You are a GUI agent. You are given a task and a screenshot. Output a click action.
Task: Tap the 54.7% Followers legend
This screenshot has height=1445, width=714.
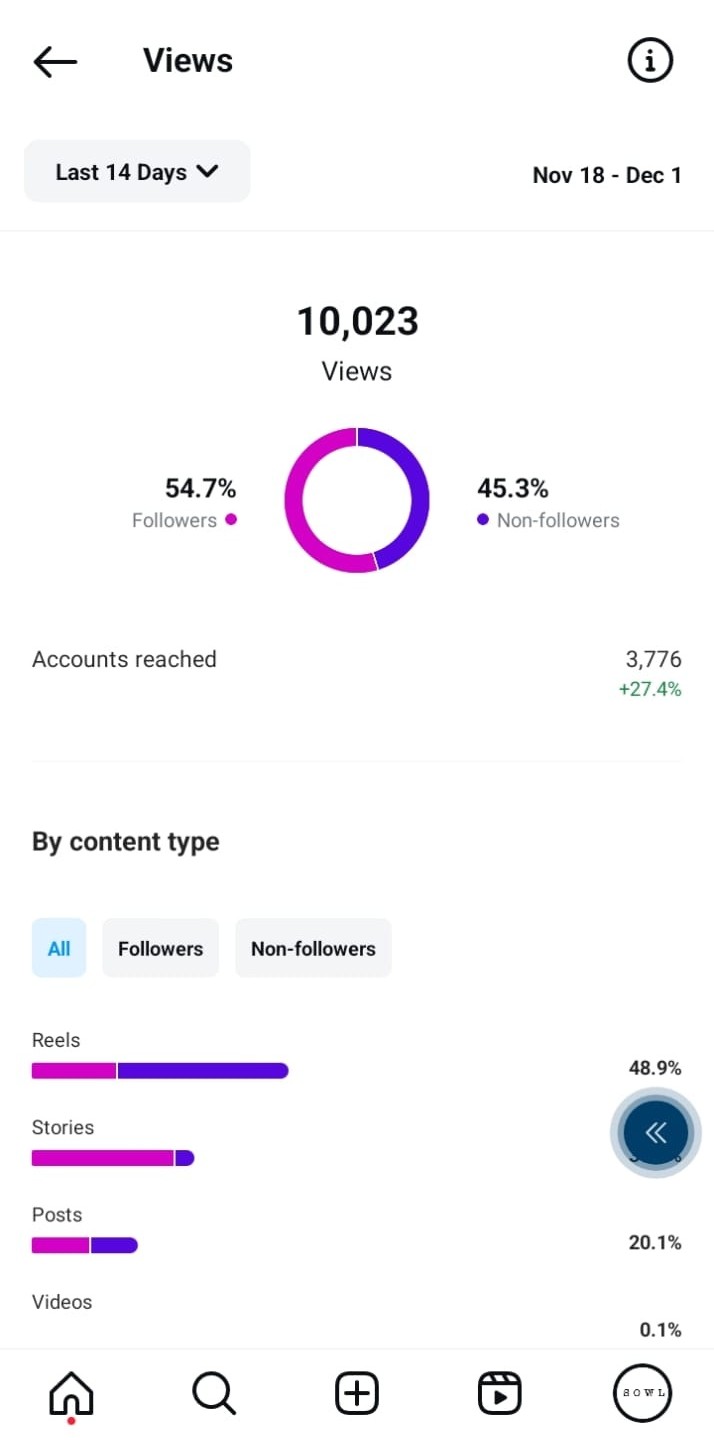[x=186, y=503]
